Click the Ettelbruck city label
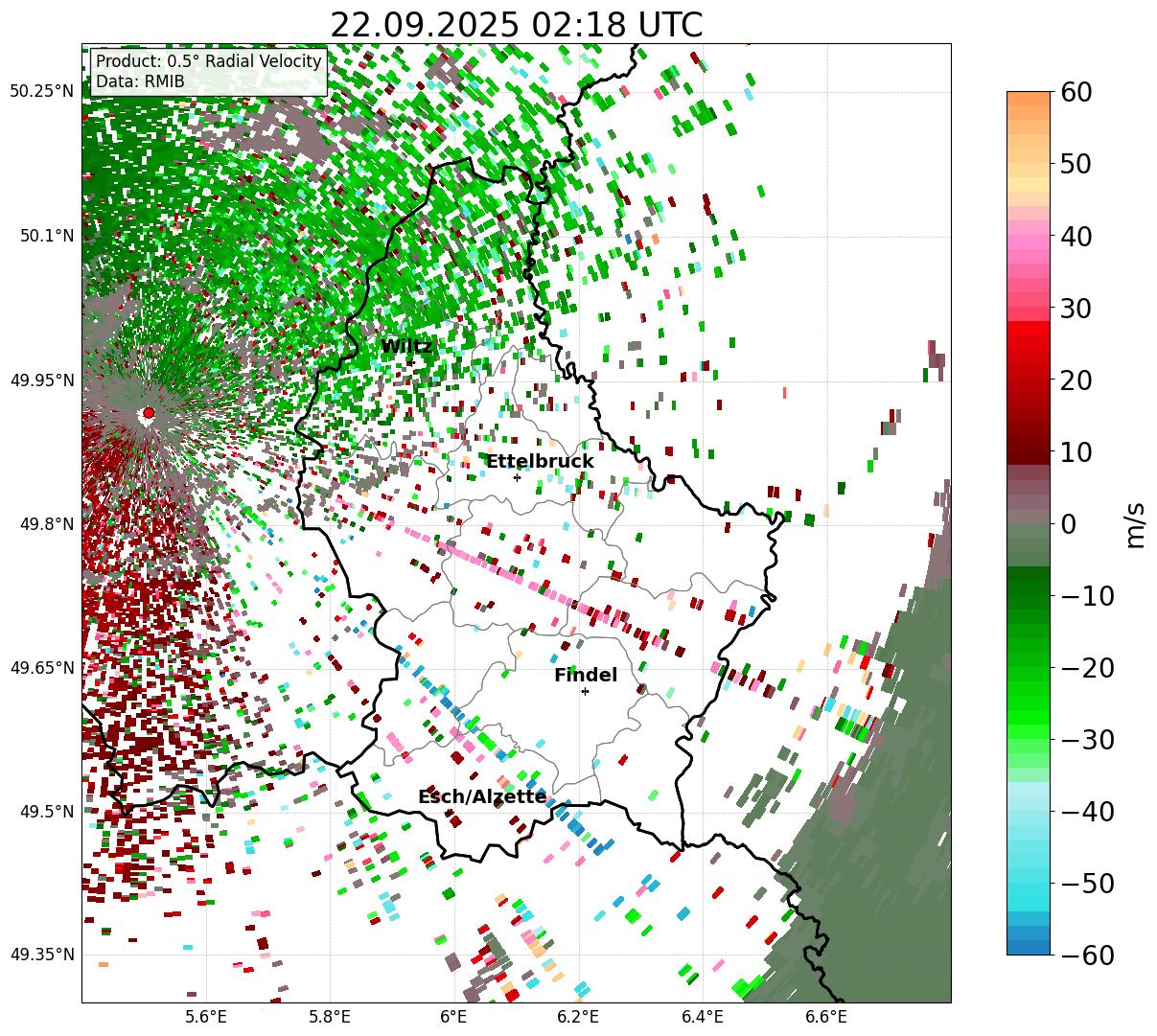 [x=540, y=462]
